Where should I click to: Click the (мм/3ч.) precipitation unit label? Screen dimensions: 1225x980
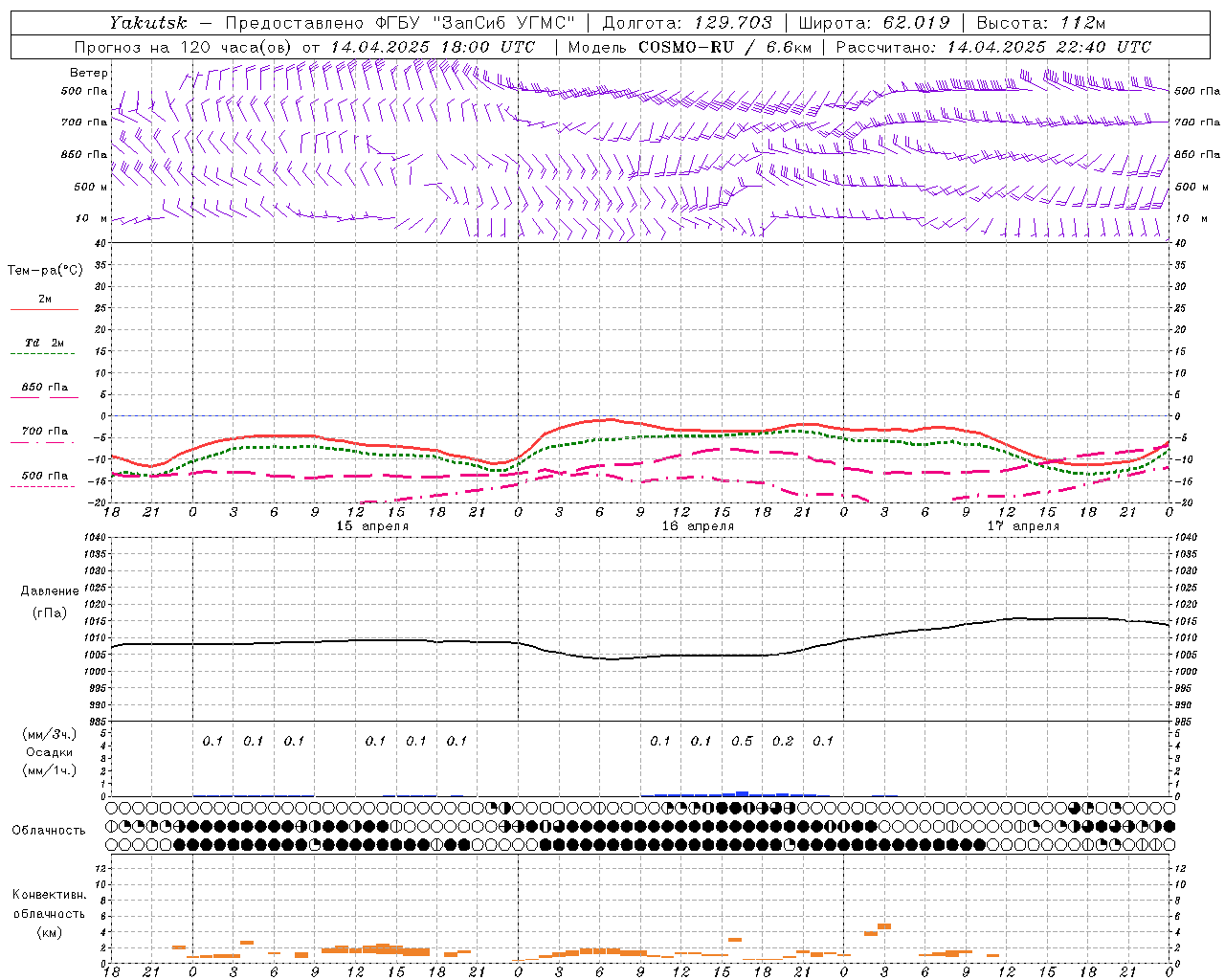(x=50, y=734)
